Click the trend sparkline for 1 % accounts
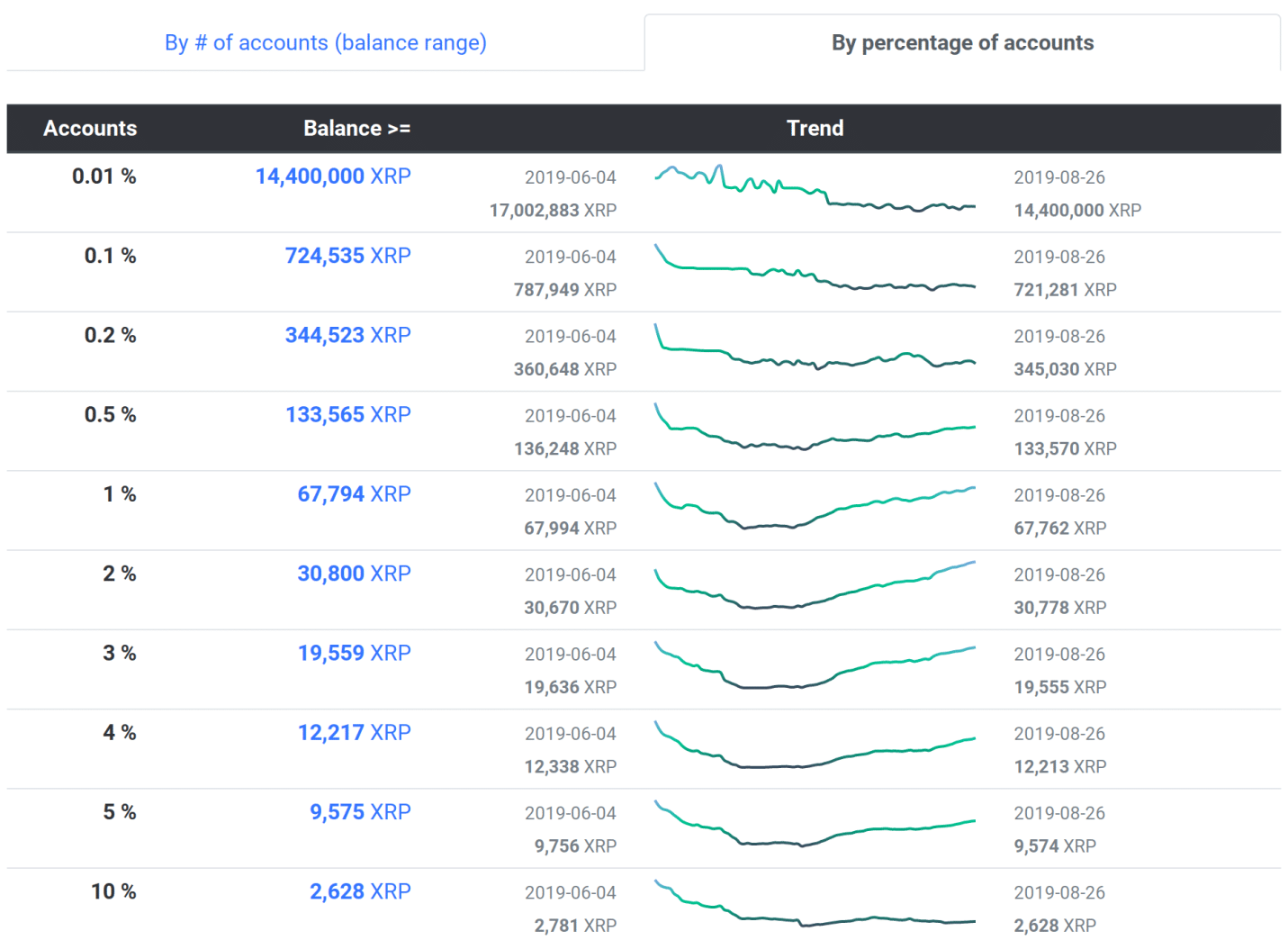 [x=815, y=510]
